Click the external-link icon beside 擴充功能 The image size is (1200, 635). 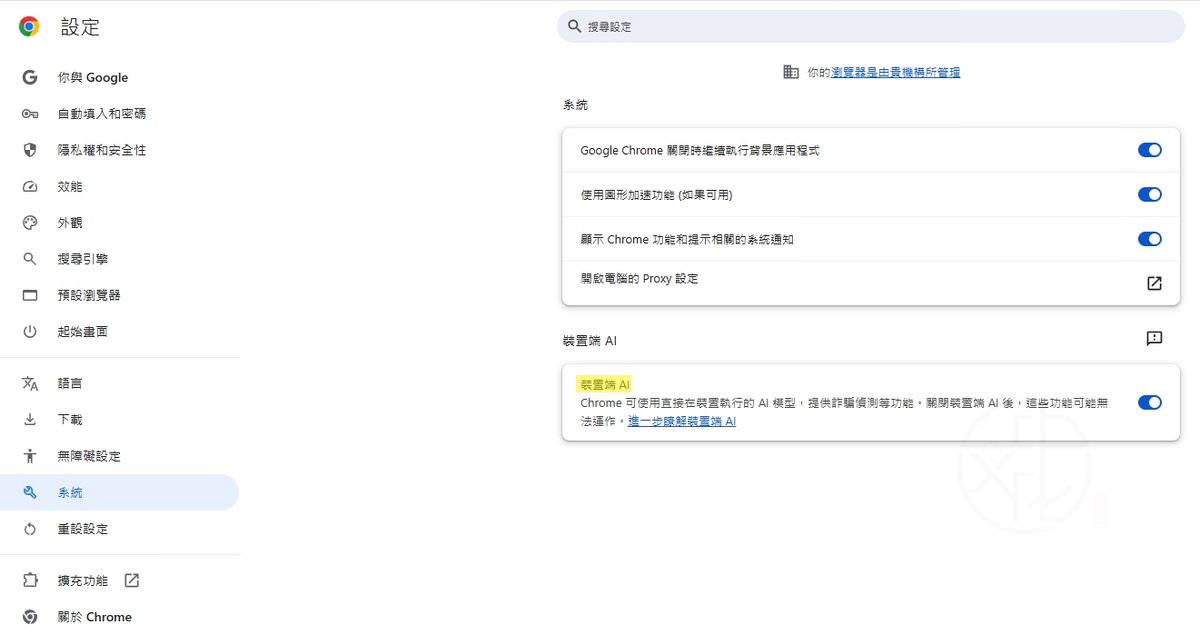tap(132, 580)
